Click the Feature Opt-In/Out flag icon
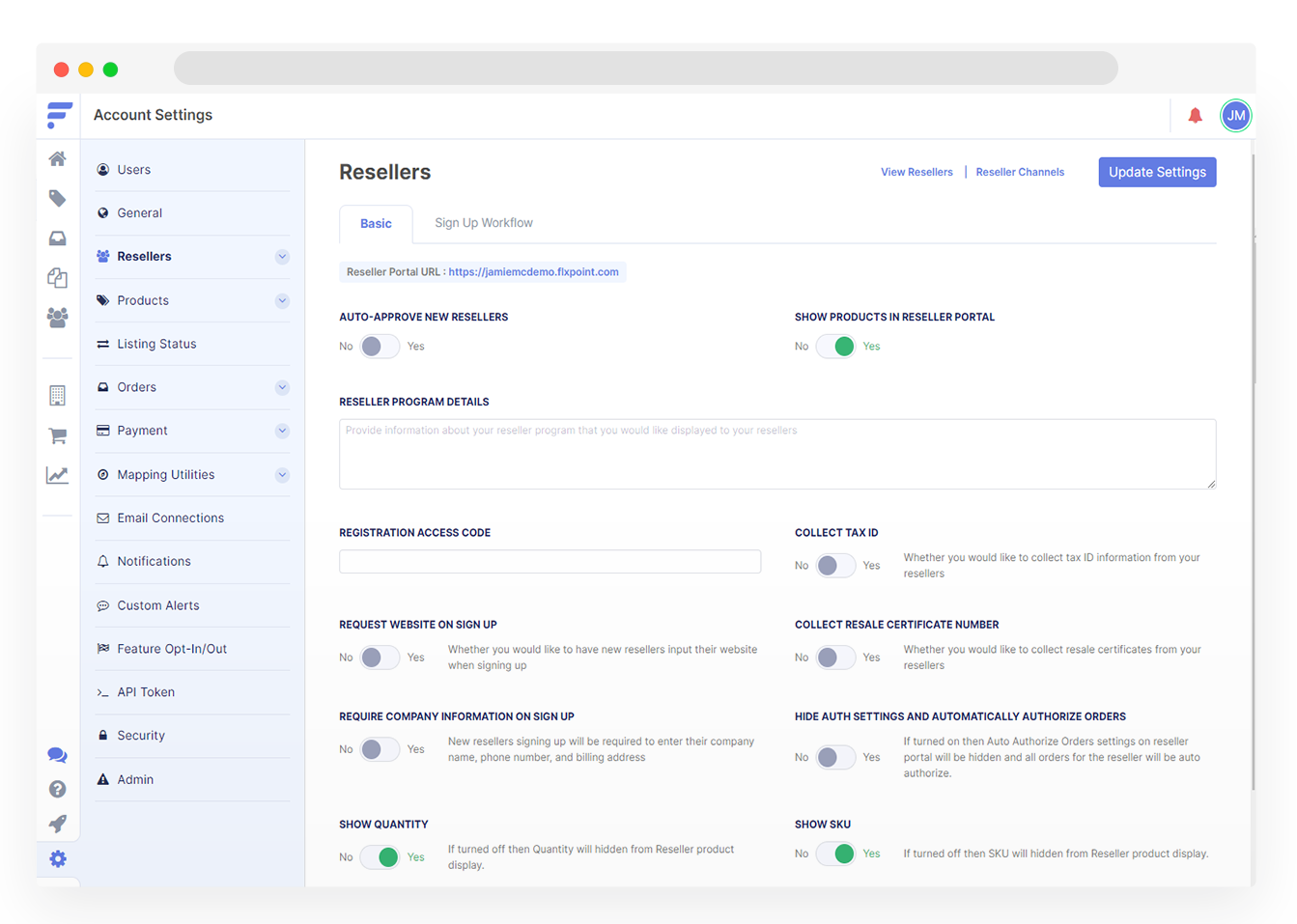The image size is (1297, 924). point(103,649)
